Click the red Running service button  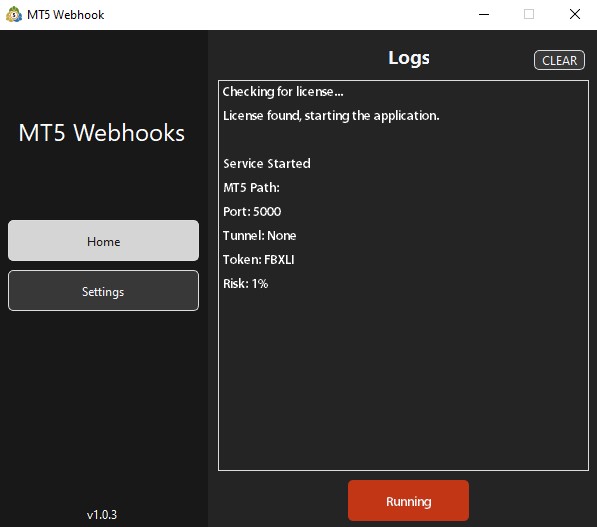point(408,500)
